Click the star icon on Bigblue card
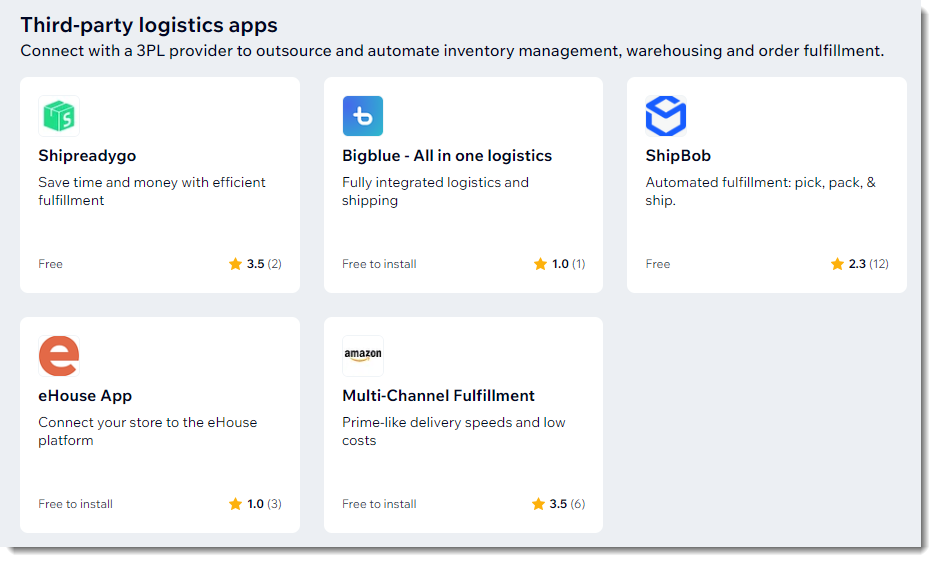The width and height of the screenshot is (936, 562). point(540,264)
